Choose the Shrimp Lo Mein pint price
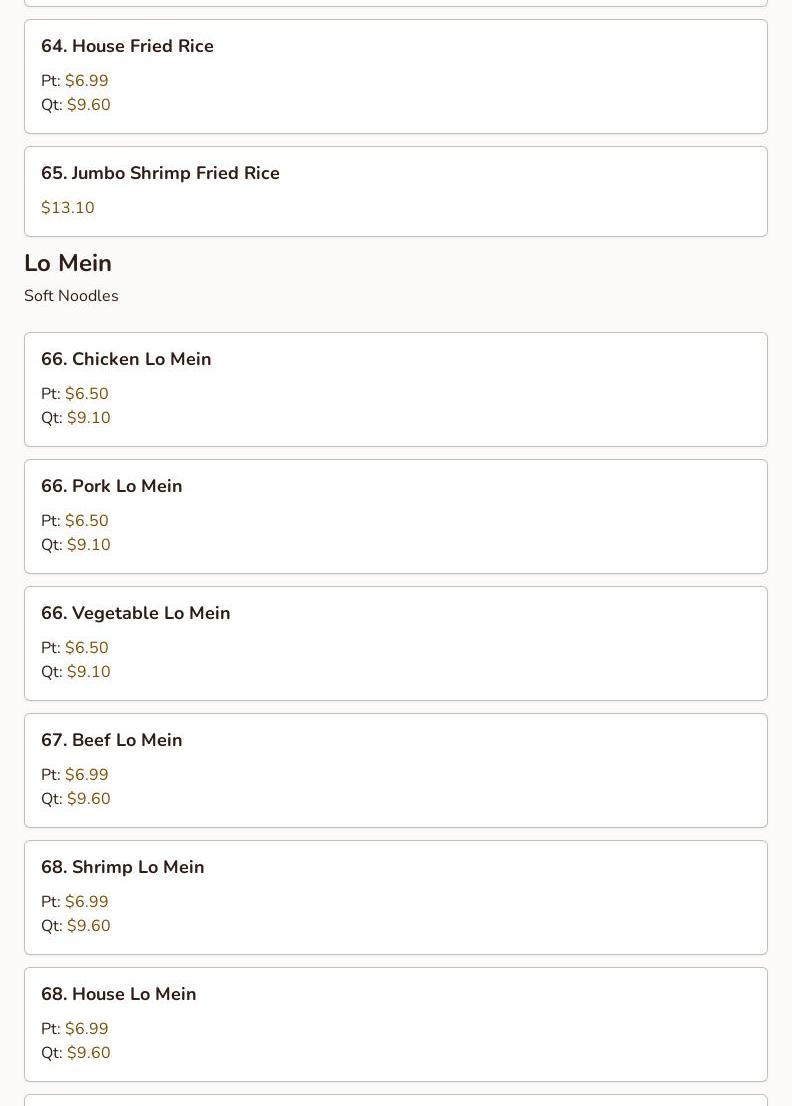The height and width of the screenshot is (1106, 792). pyautogui.click(x=86, y=902)
